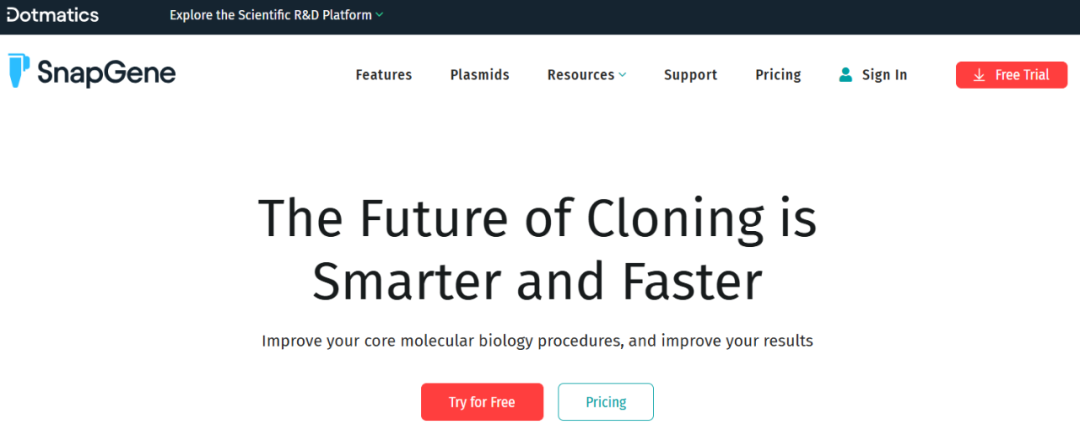Click the outlined Pricing button below headline
The image size is (1080, 430).
(x=606, y=402)
